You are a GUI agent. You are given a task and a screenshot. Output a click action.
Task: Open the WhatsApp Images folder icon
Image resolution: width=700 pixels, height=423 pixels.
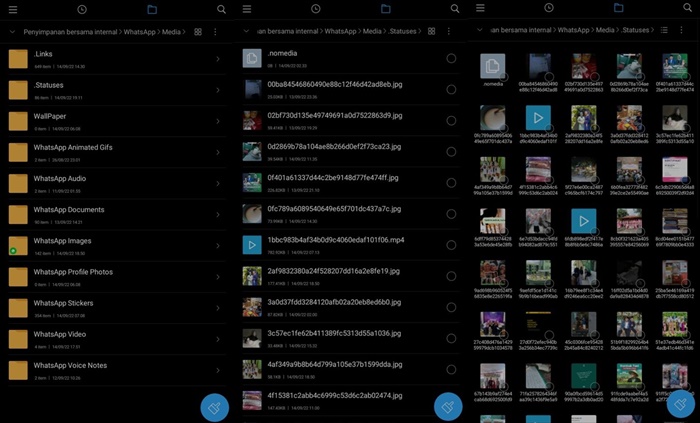18,246
